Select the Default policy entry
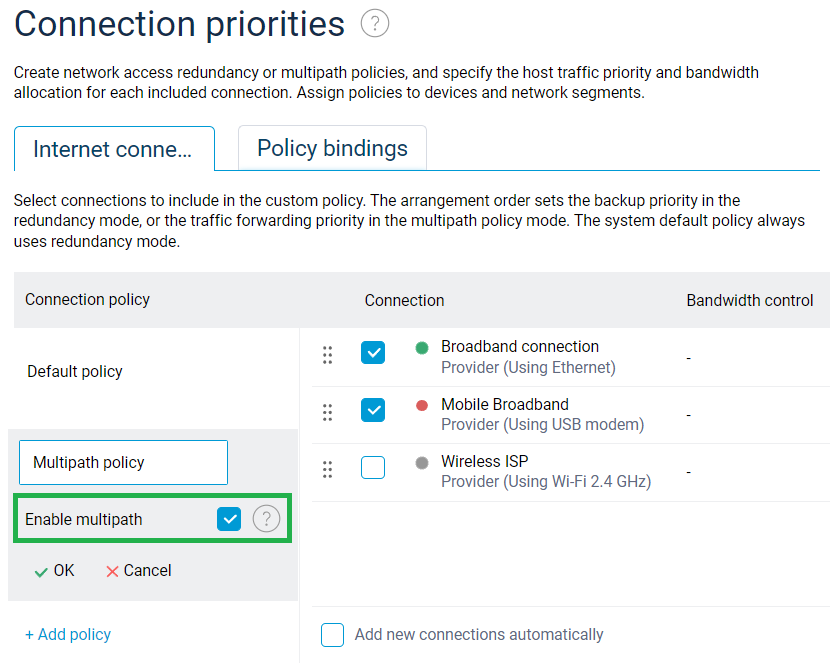The height and width of the screenshot is (663, 830). (x=75, y=372)
